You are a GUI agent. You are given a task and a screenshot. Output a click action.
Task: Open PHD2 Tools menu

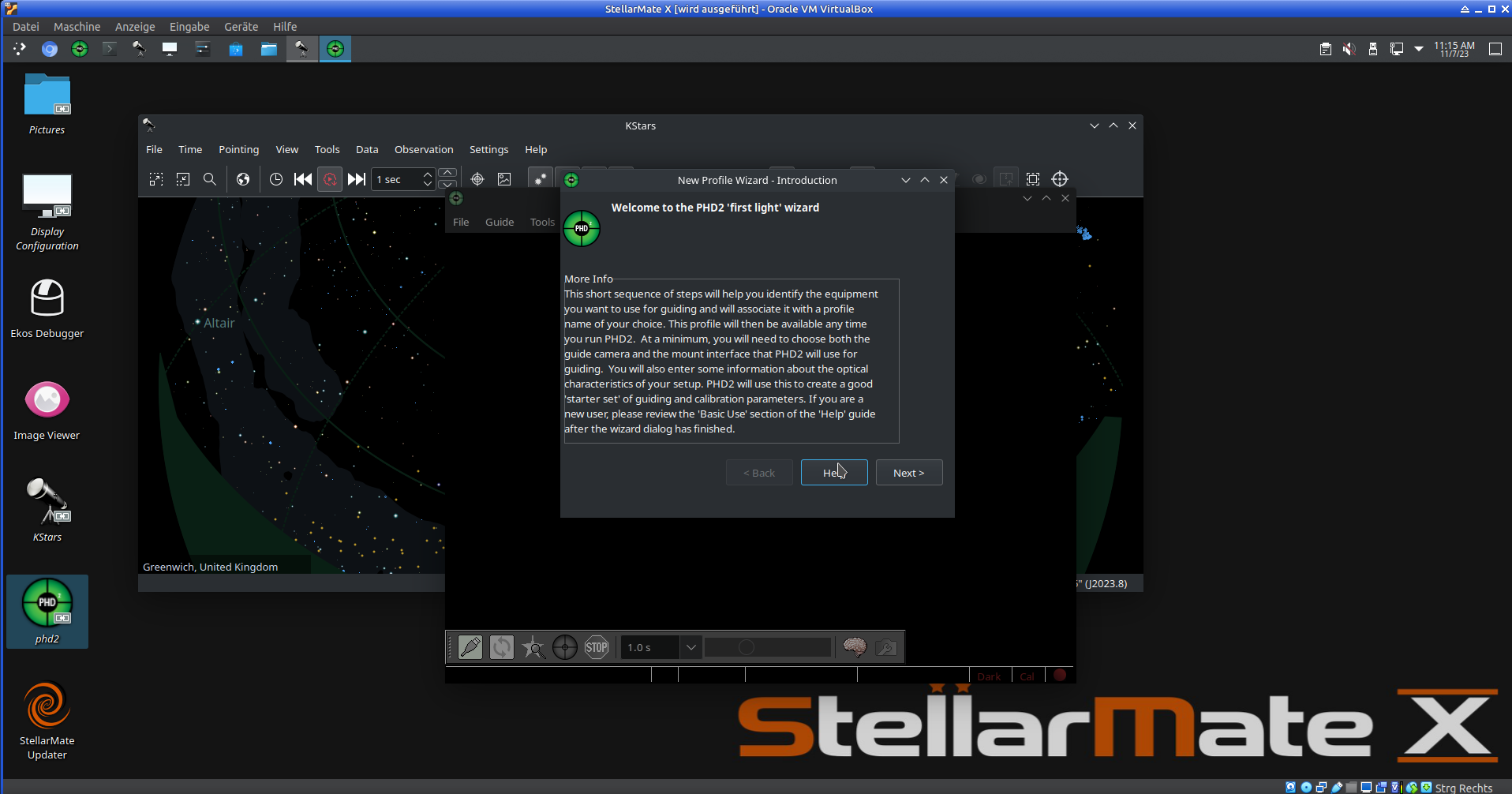(542, 222)
